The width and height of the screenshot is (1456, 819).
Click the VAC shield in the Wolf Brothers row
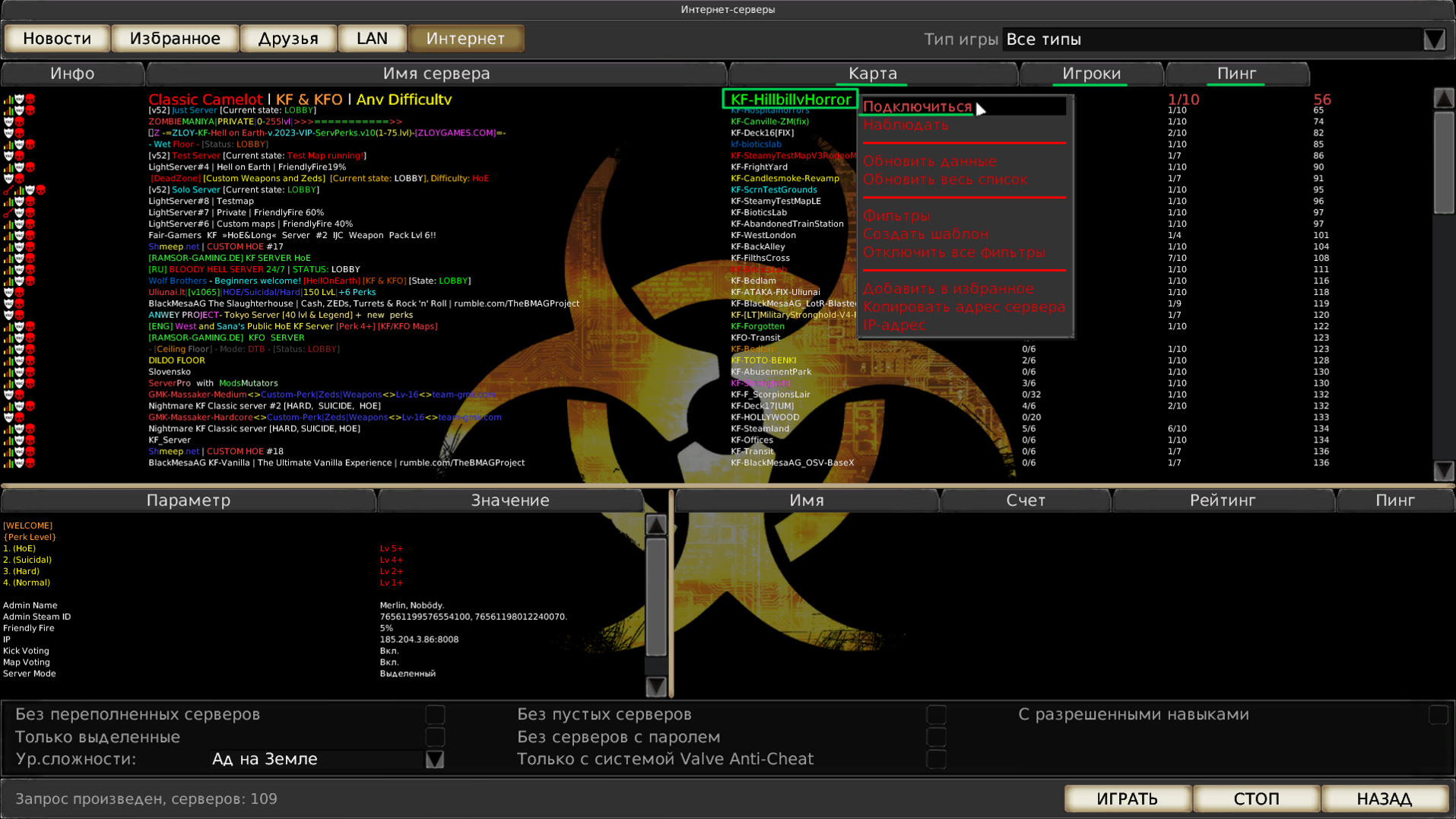pyautogui.click(x=20, y=281)
